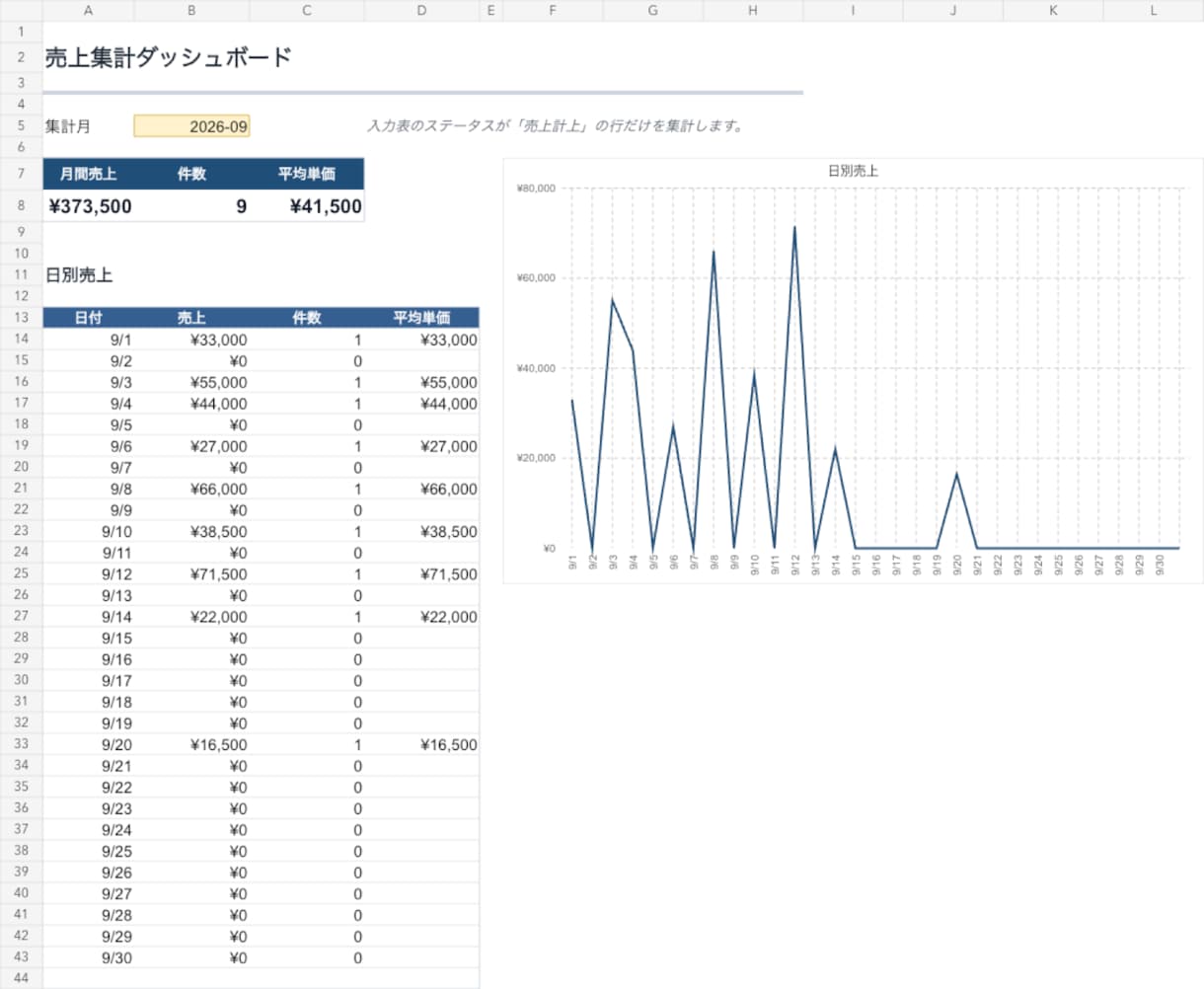This screenshot has height=989, width=1204.
Task: Select the date cell 9/25
Action: point(89,851)
